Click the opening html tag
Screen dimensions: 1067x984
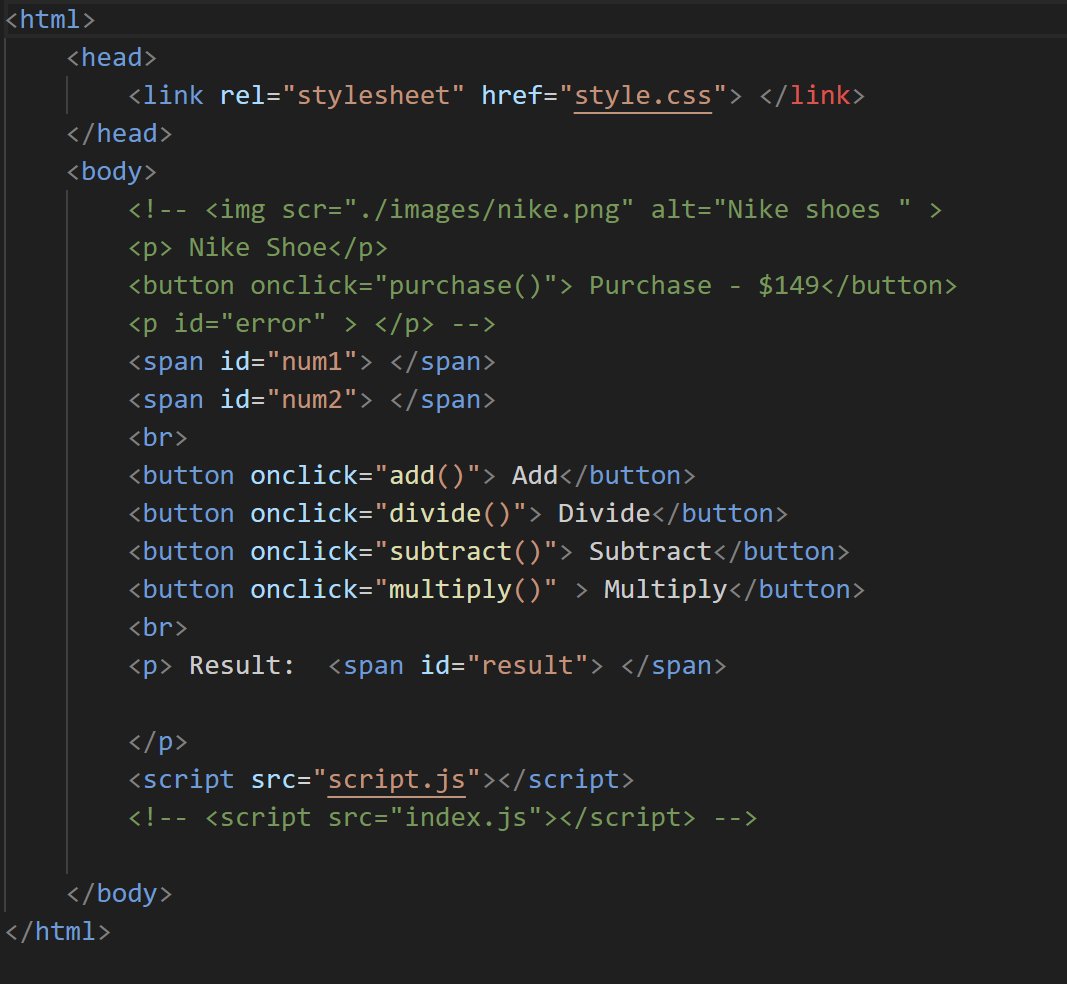(50, 20)
